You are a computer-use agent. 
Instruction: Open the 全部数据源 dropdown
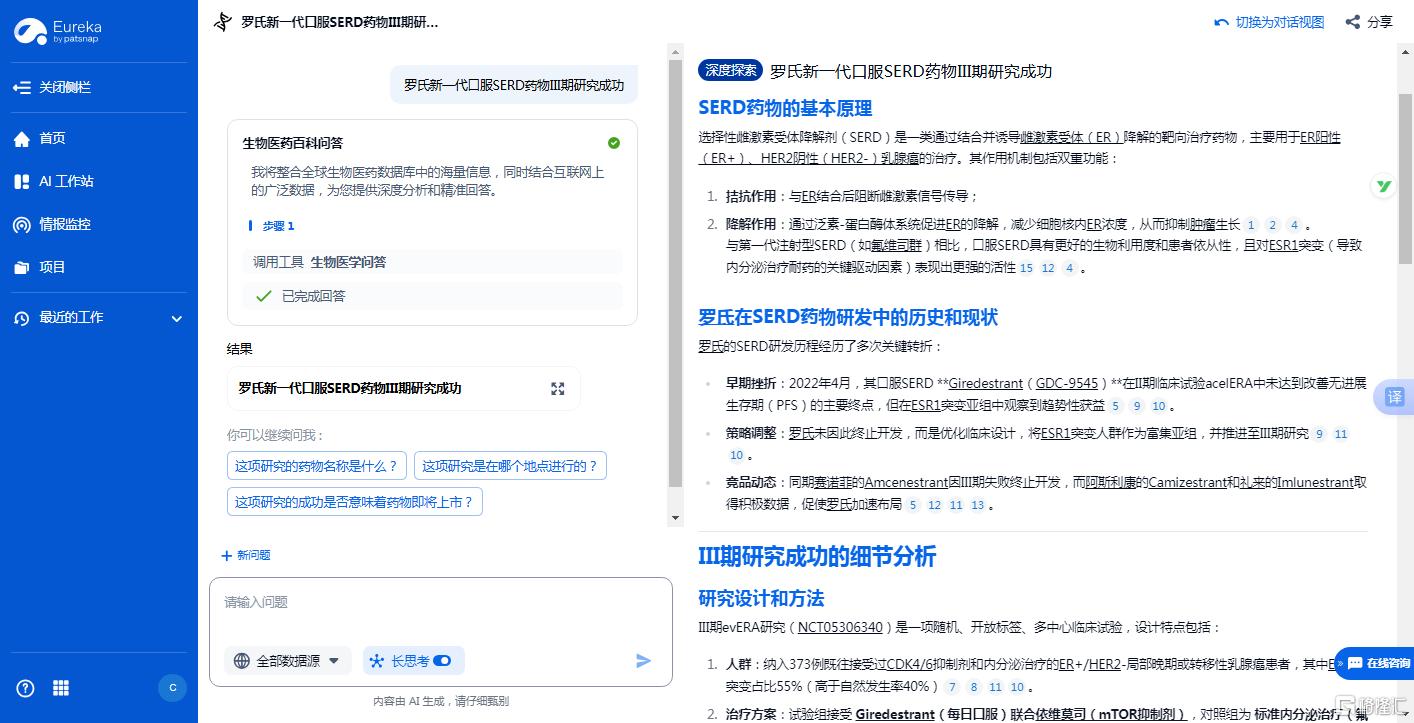point(287,661)
